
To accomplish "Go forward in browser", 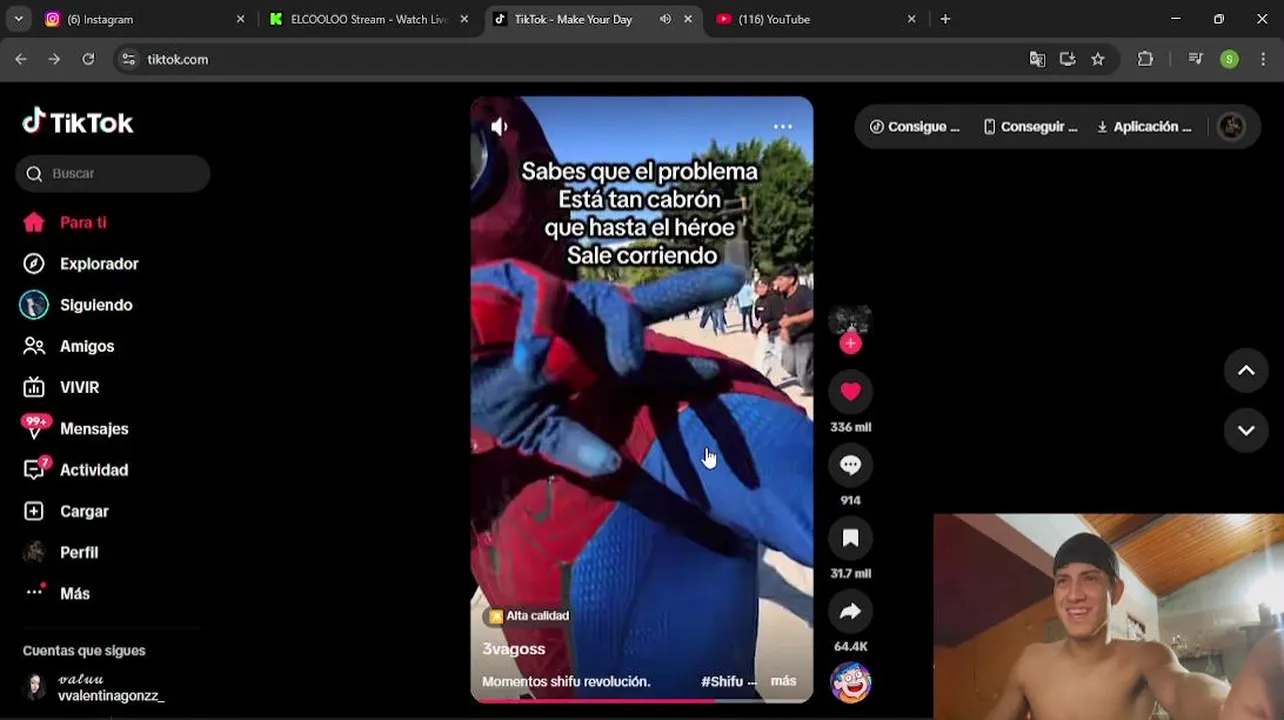I will point(54,59).
